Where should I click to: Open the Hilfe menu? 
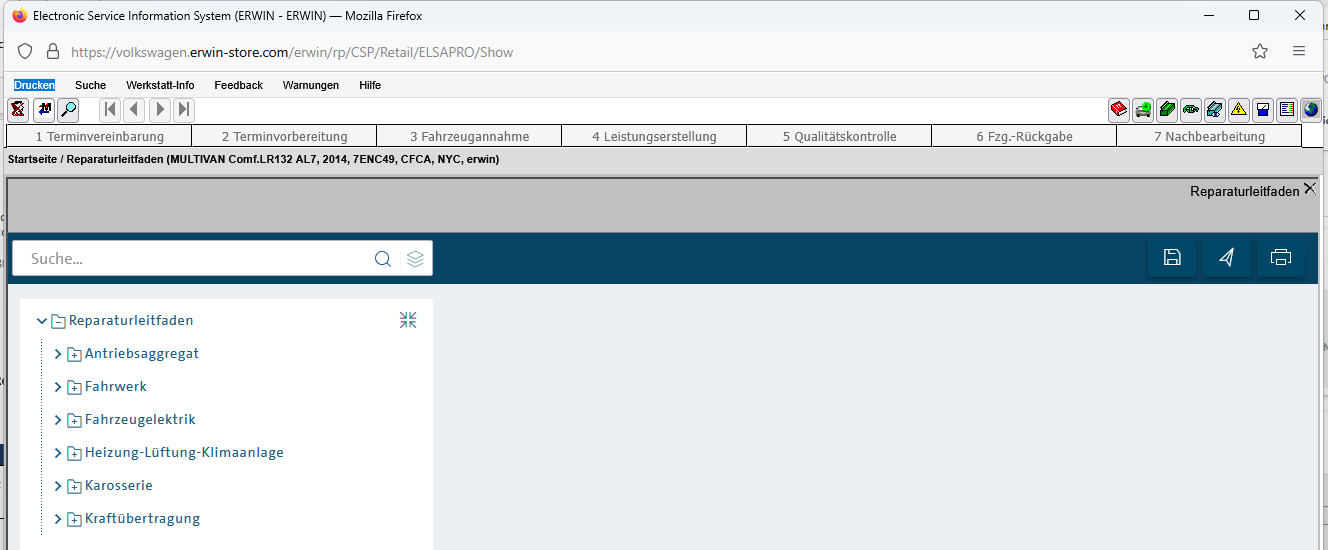[370, 85]
